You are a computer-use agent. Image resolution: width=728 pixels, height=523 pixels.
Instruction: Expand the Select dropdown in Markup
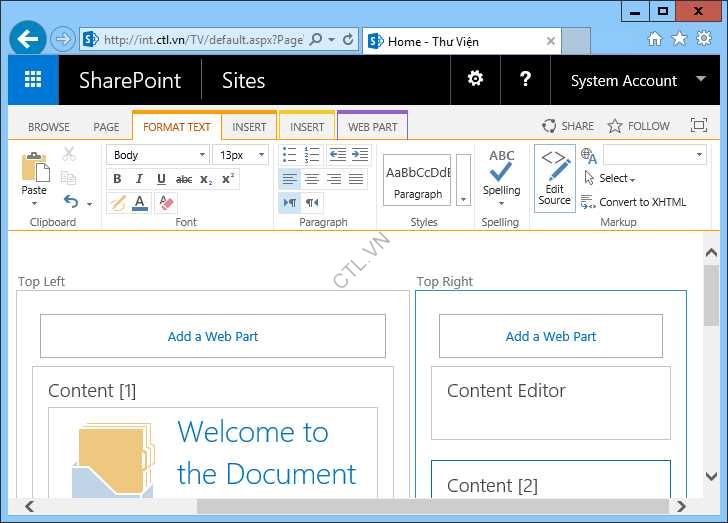(x=616, y=179)
